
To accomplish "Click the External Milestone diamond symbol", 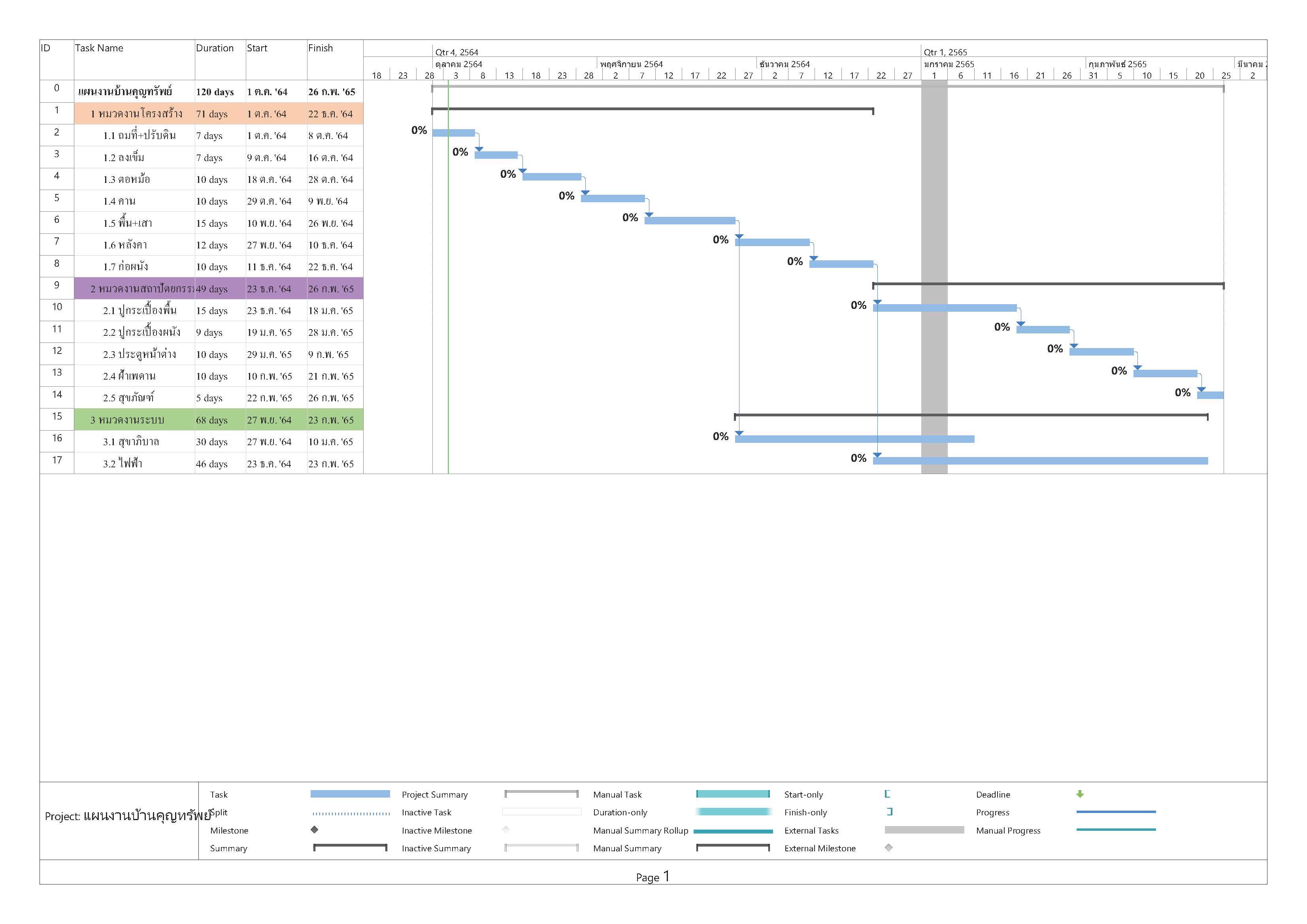I will pyautogui.click(x=888, y=848).
